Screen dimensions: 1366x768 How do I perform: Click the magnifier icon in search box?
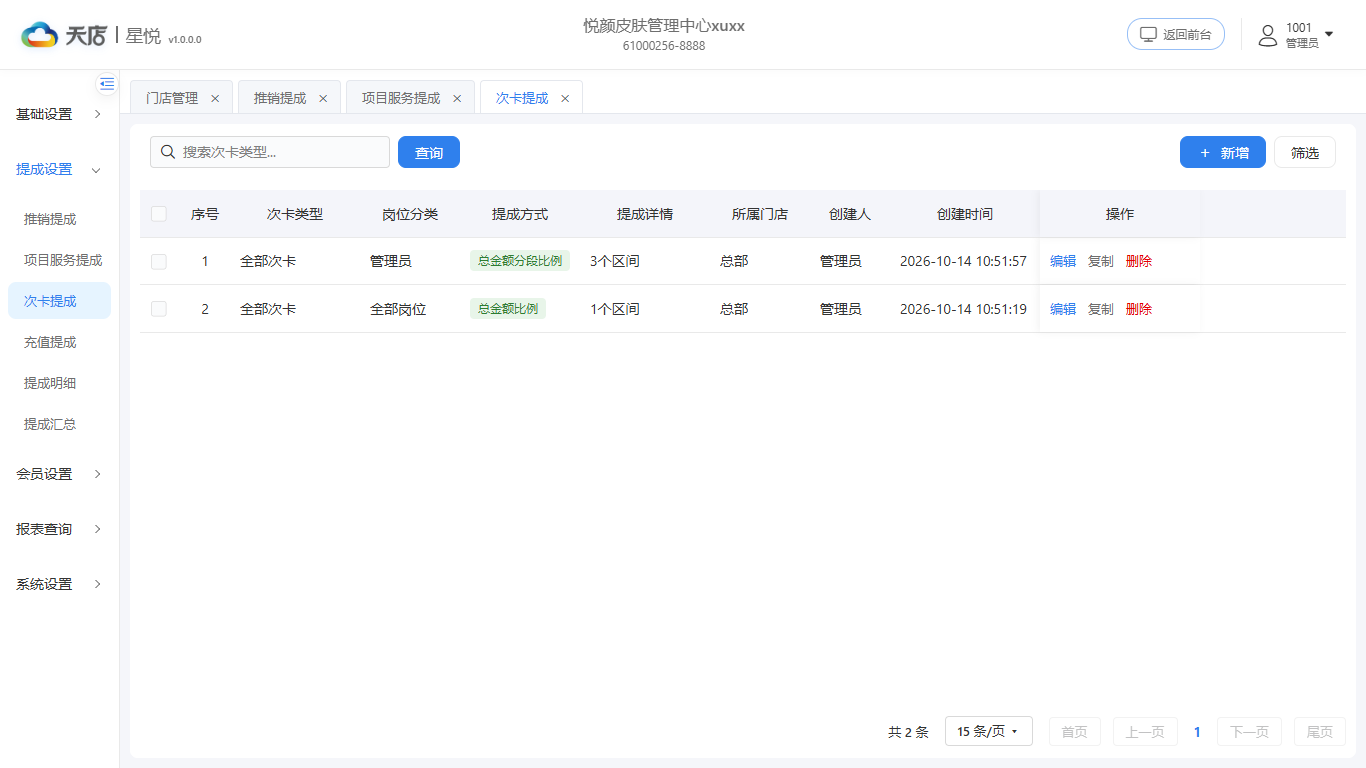pos(168,152)
